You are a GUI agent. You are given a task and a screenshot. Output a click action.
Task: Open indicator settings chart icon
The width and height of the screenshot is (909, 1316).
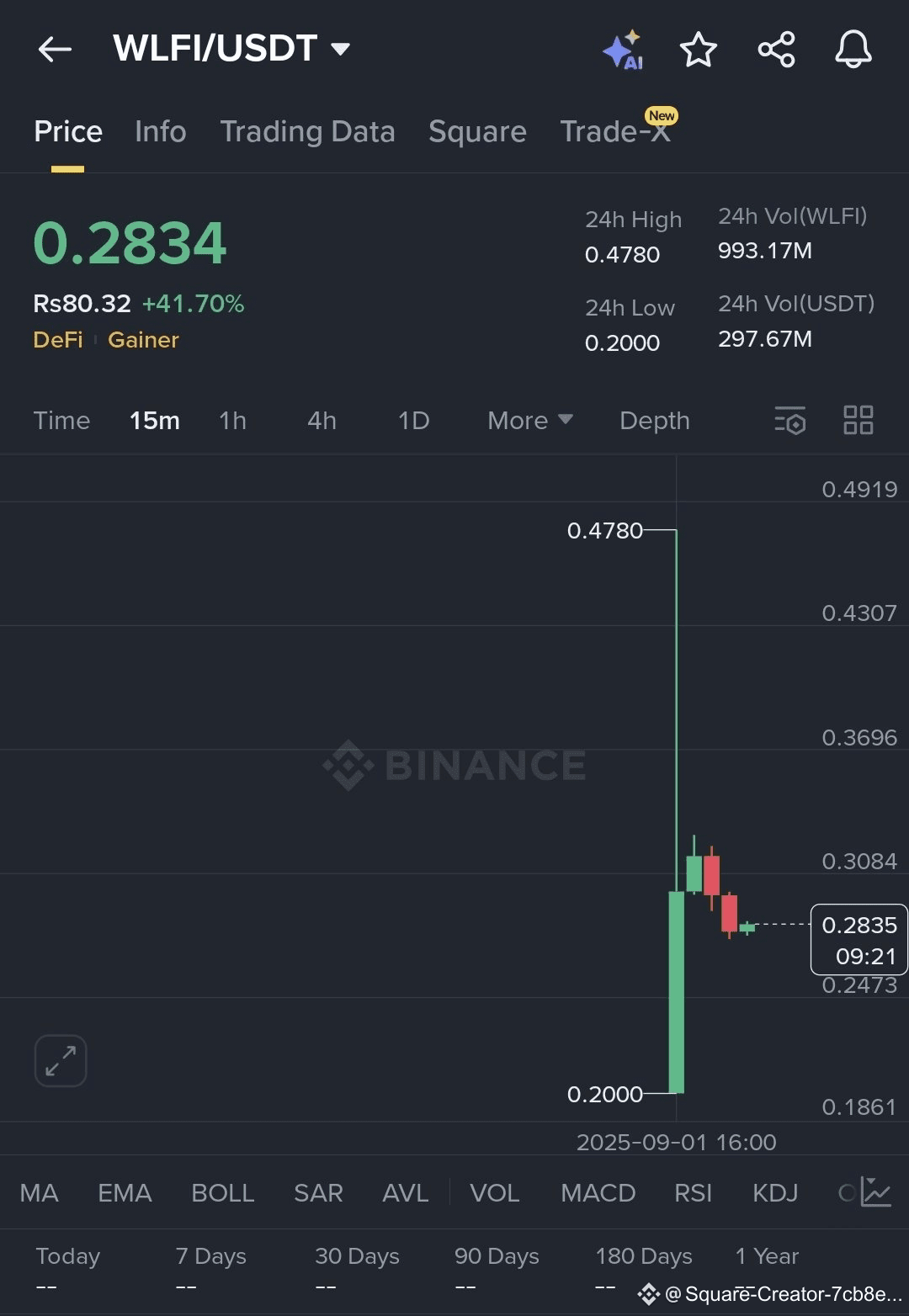click(875, 1192)
